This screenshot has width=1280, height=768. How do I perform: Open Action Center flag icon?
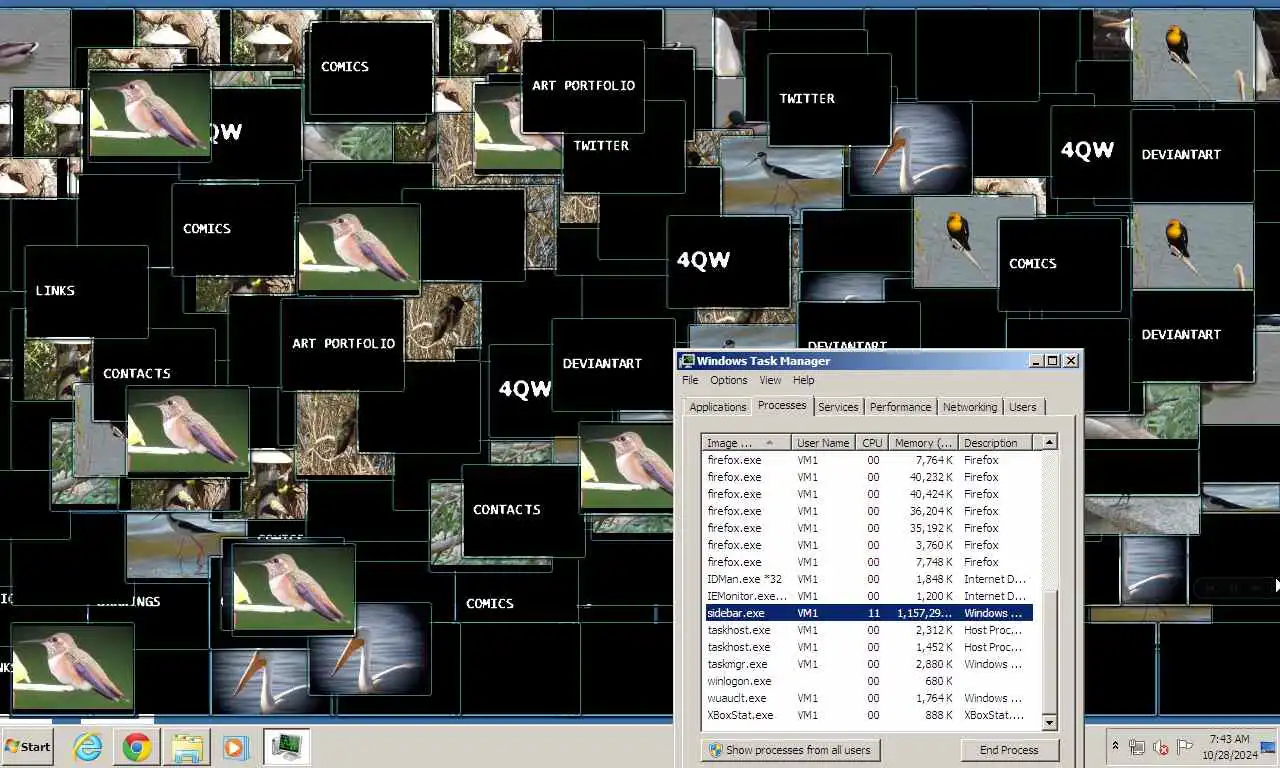[1185, 747]
